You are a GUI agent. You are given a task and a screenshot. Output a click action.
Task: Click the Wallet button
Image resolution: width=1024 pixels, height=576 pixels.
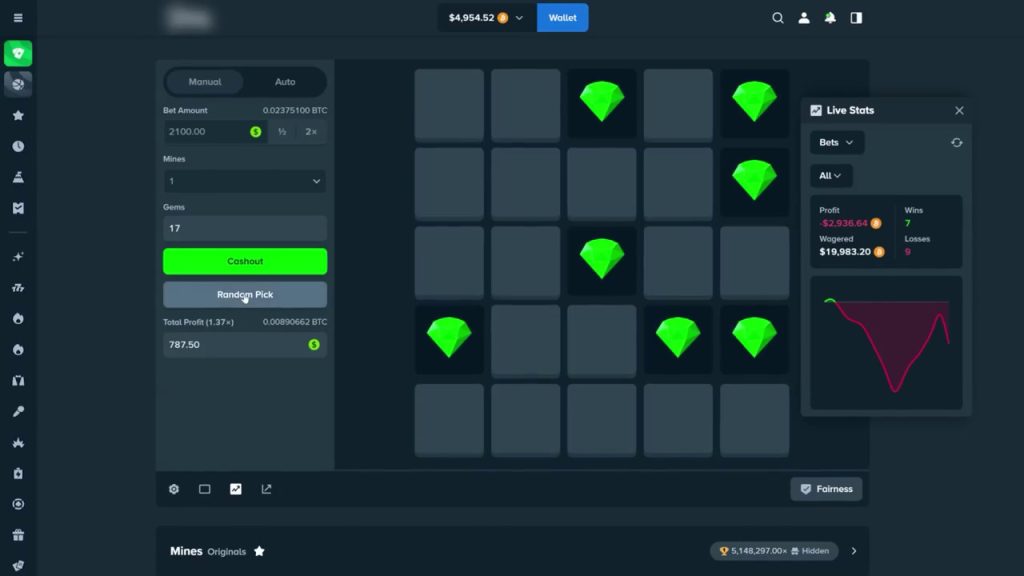tap(562, 18)
